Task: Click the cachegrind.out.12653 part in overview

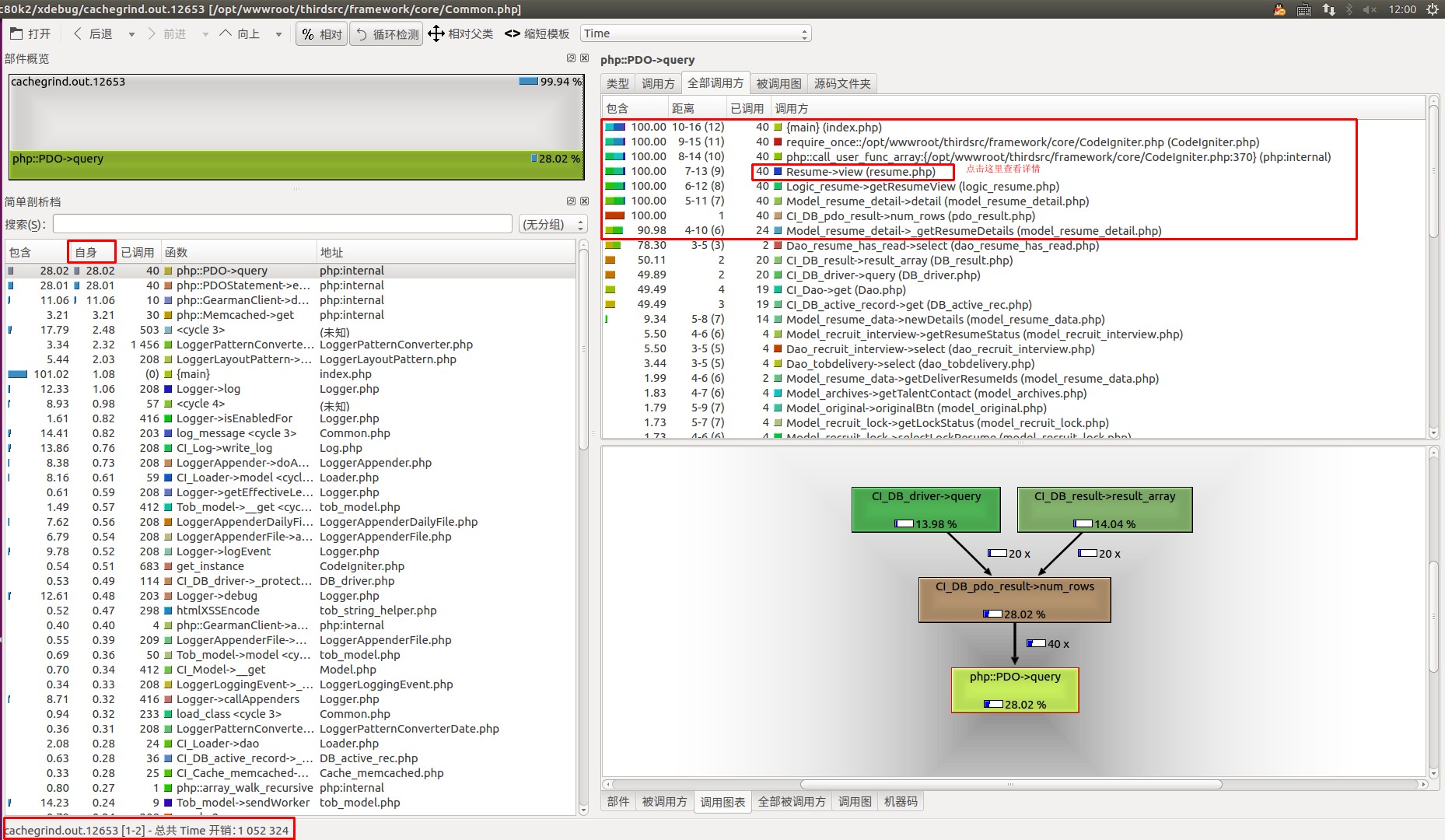Action: (296, 113)
